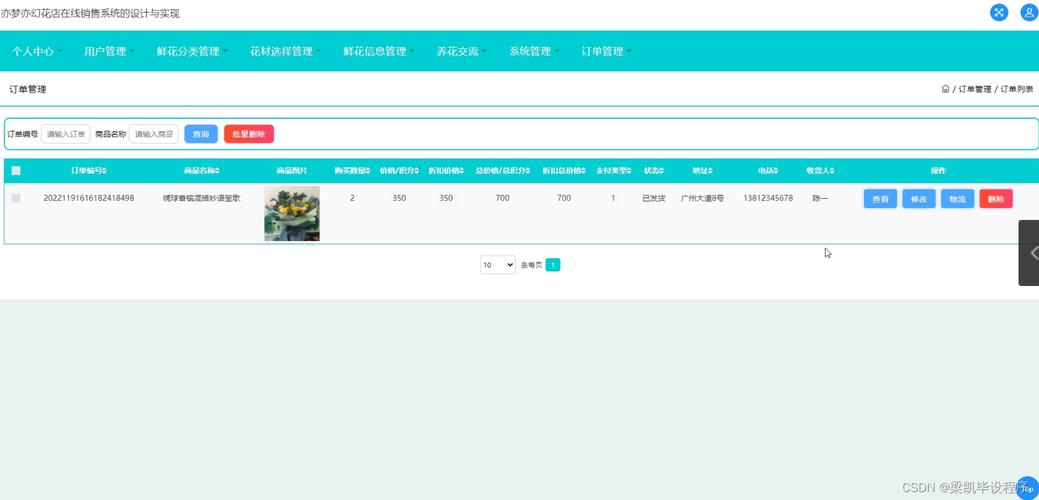Open the 订单管理 dropdown menu
The image size is (1039, 500).
(x=606, y=51)
